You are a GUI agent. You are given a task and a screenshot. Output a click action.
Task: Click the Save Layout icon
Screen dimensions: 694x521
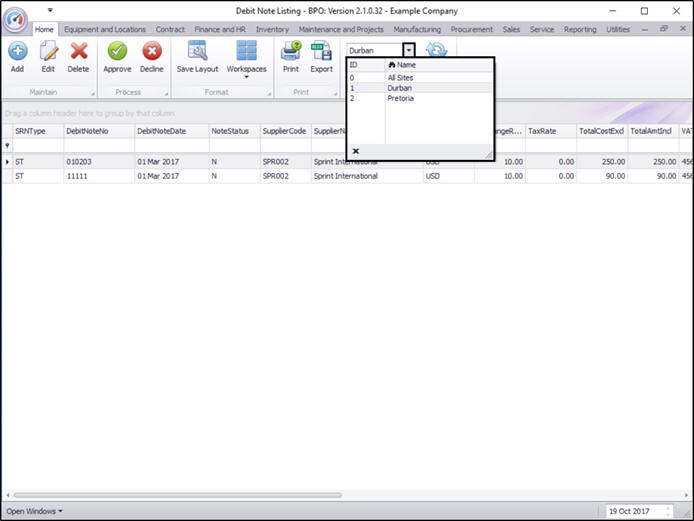point(197,51)
